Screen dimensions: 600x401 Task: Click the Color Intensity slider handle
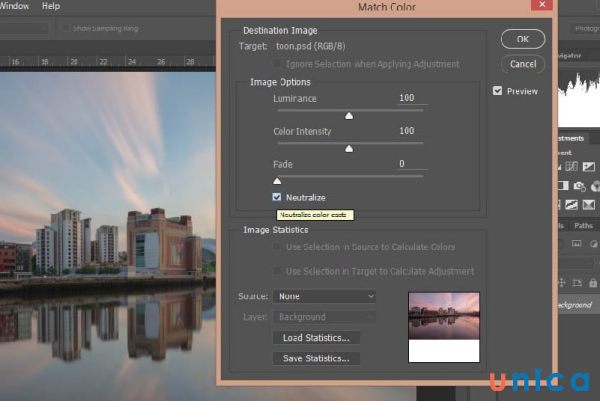coord(349,148)
